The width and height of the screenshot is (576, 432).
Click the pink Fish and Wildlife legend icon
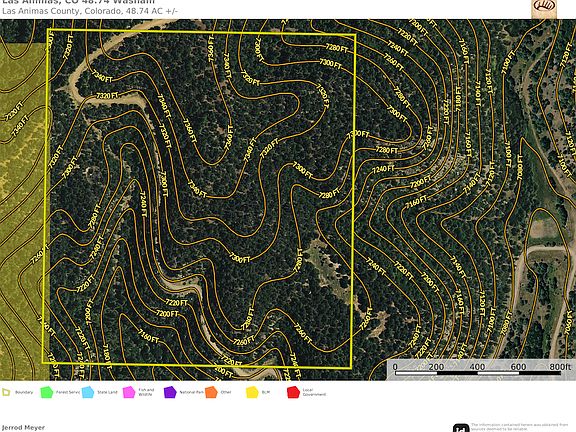(x=129, y=392)
